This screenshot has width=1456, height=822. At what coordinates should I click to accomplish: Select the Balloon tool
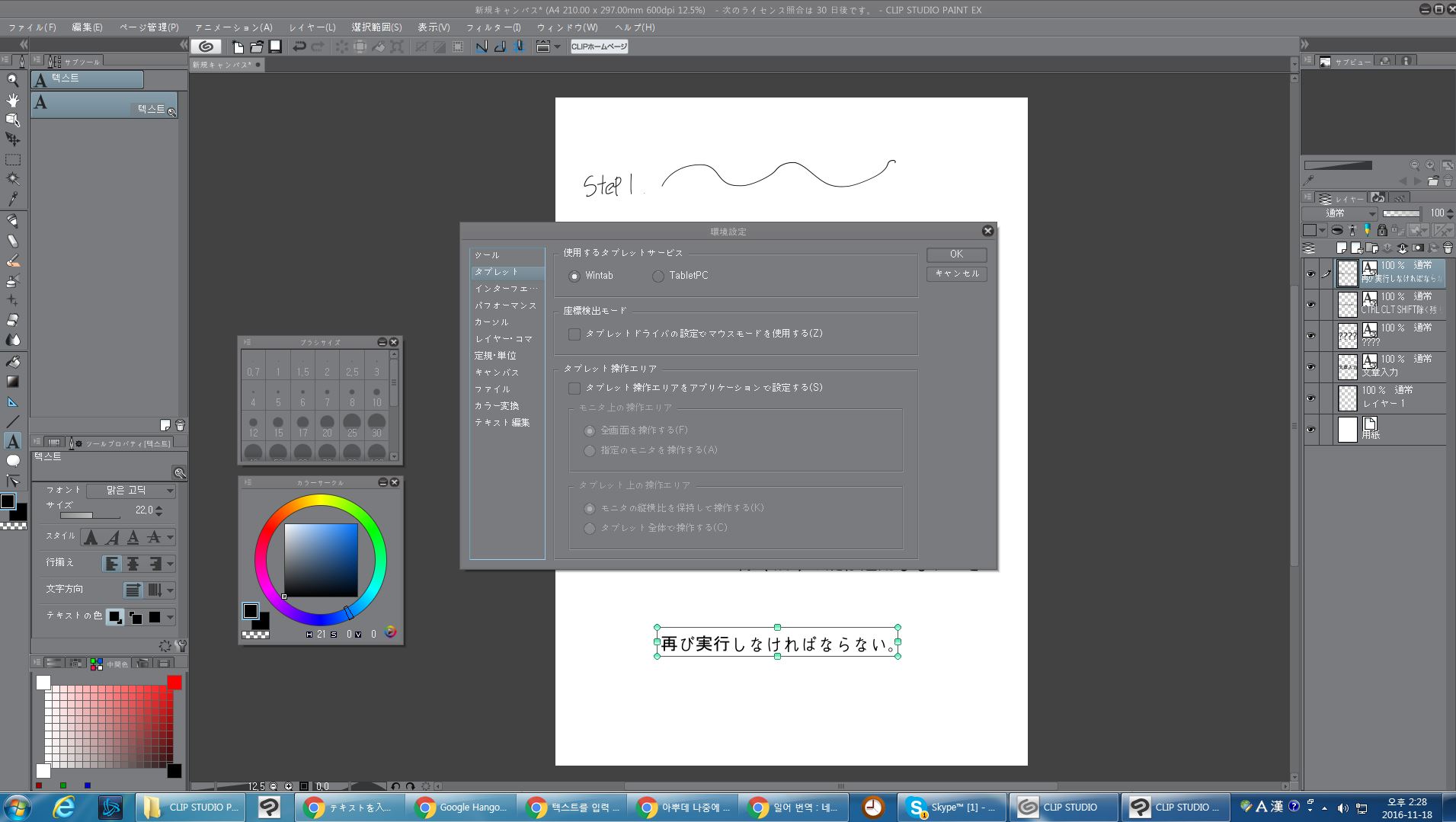[x=13, y=461]
